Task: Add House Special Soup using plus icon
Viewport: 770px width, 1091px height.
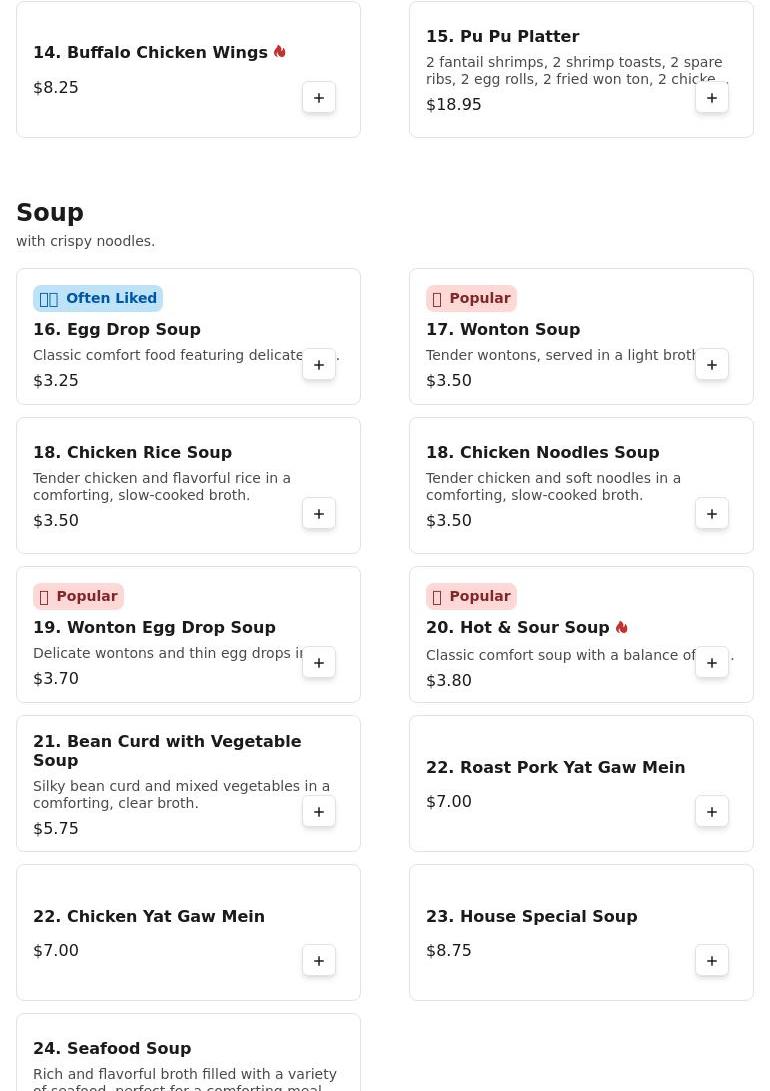Action: pos(712,961)
